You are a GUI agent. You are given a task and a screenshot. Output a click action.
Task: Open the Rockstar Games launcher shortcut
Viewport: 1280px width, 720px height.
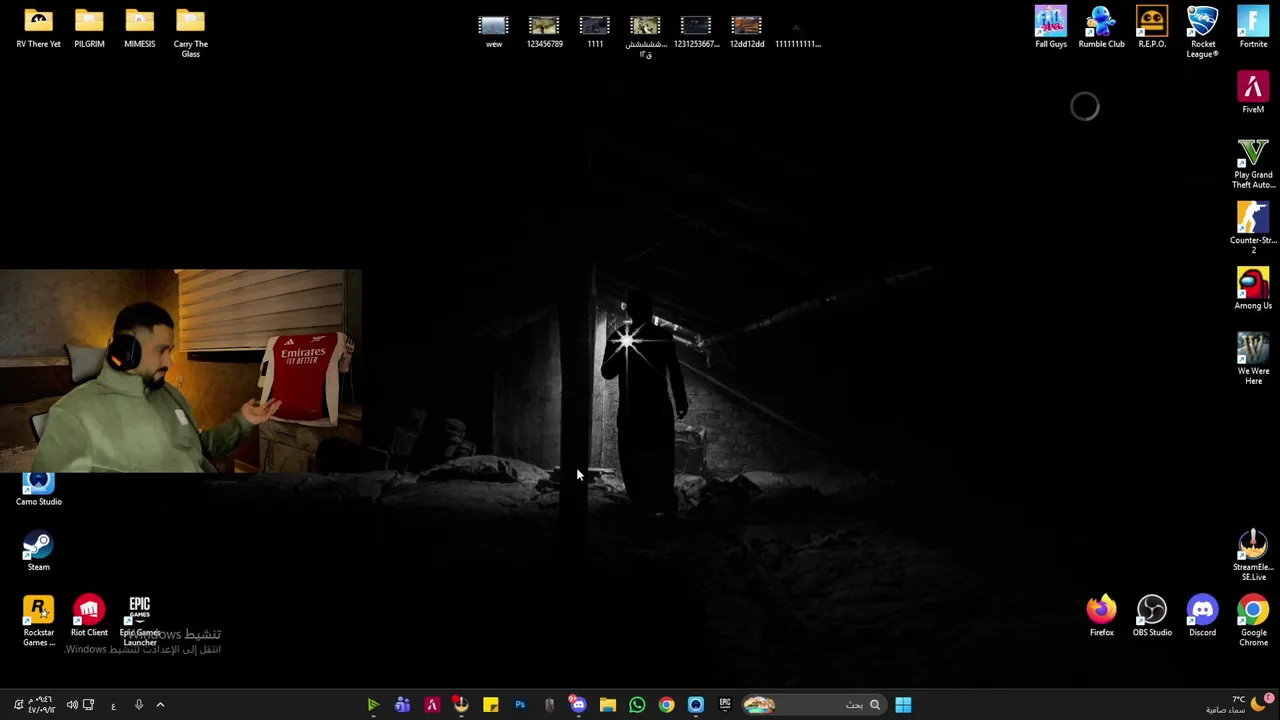[38, 621]
